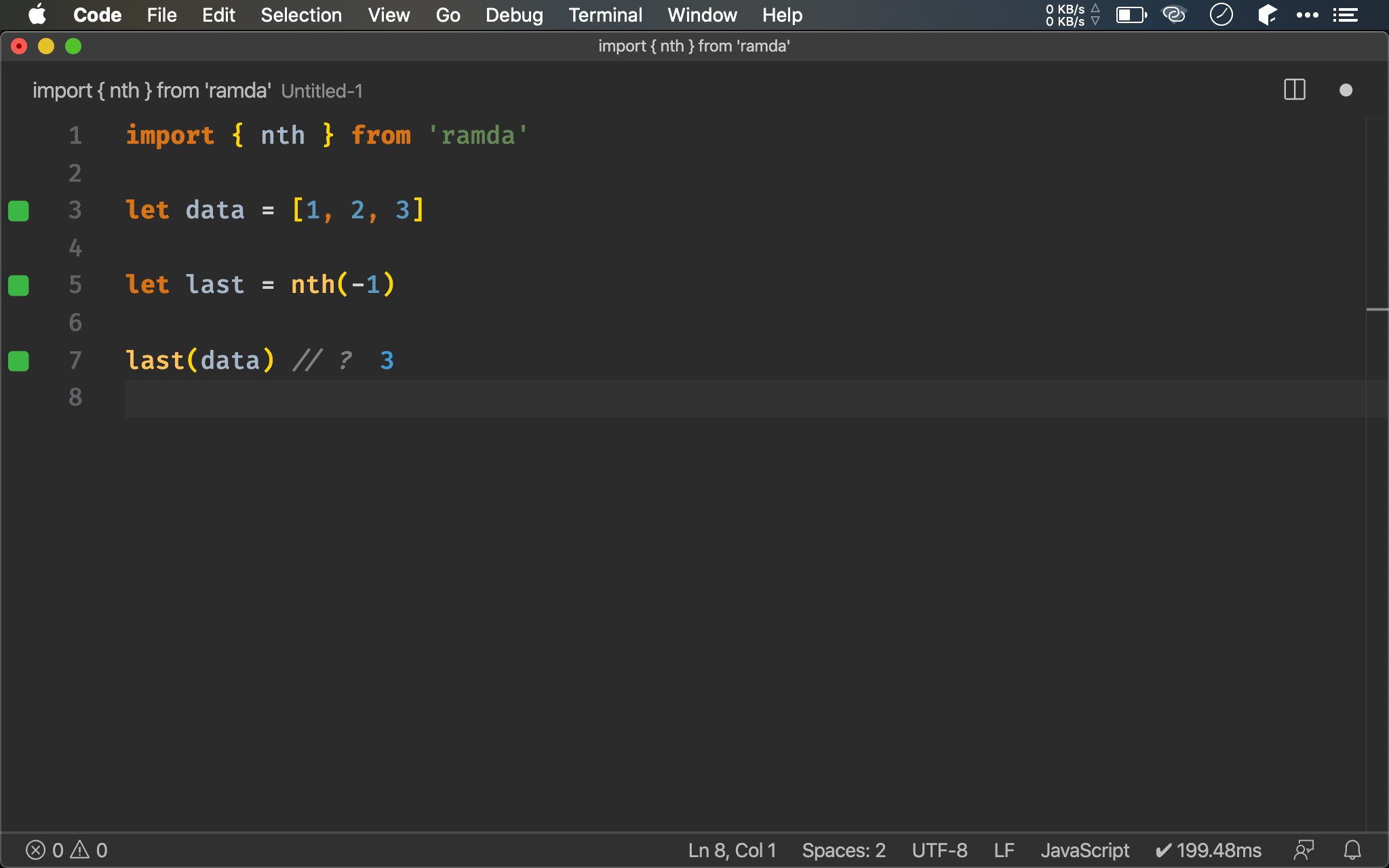The height and width of the screenshot is (868, 1389).
Task: Click line number 1 in gutter
Action: click(75, 135)
